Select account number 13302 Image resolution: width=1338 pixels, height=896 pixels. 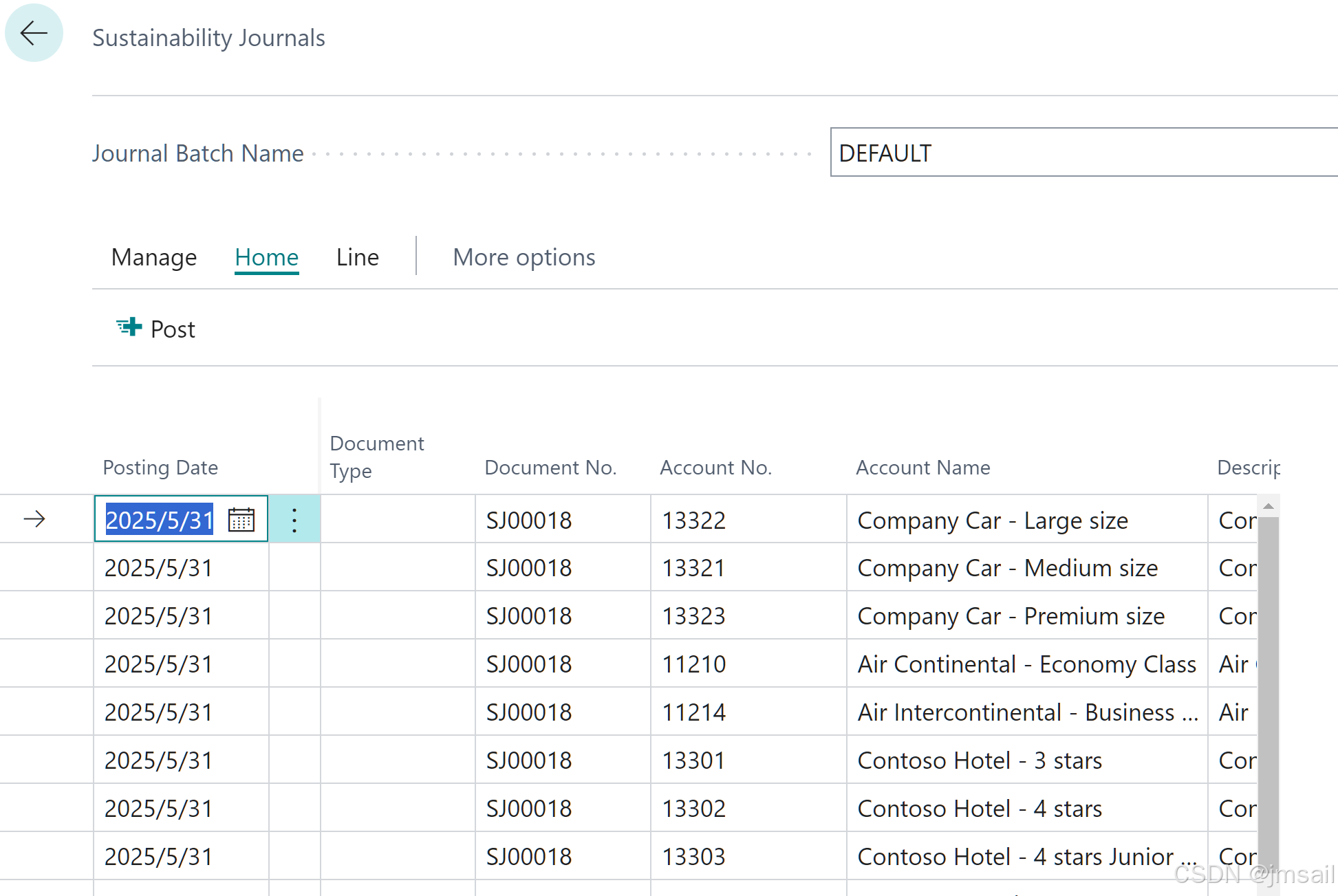tap(694, 809)
